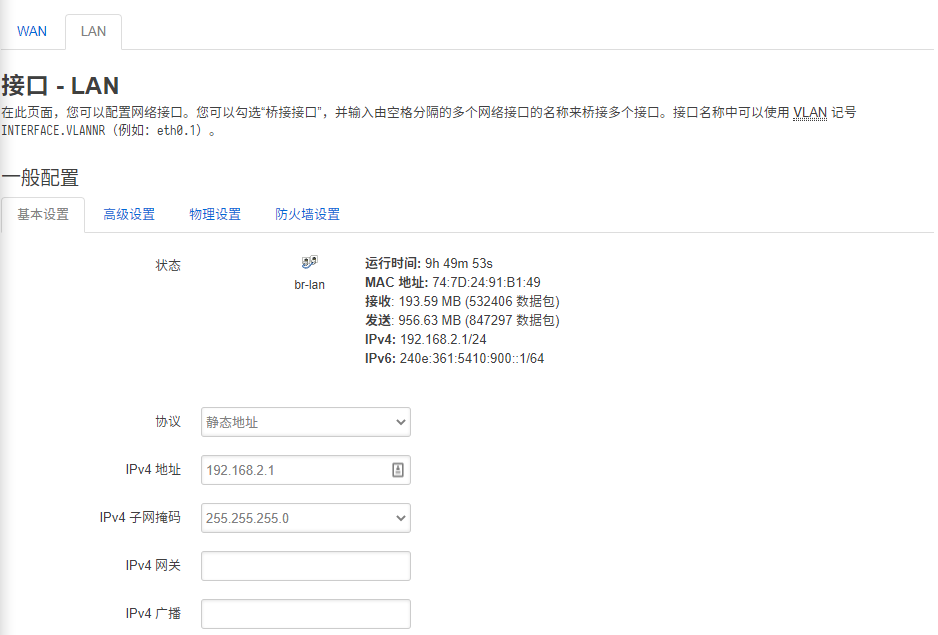Screen dimensions: 938x635
Task: Click the dropdown arrow of the protocol selector
Action: pyautogui.click(x=400, y=422)
